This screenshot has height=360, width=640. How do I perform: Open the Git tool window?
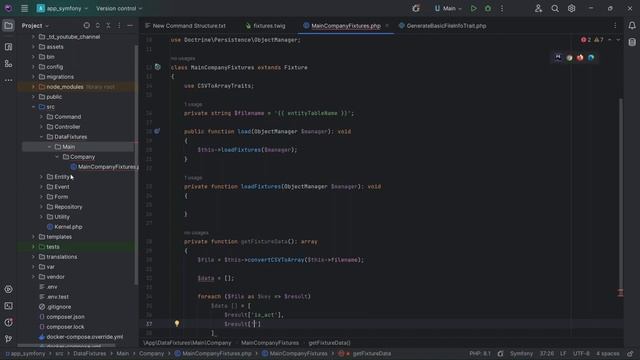(x=8, y=339)
